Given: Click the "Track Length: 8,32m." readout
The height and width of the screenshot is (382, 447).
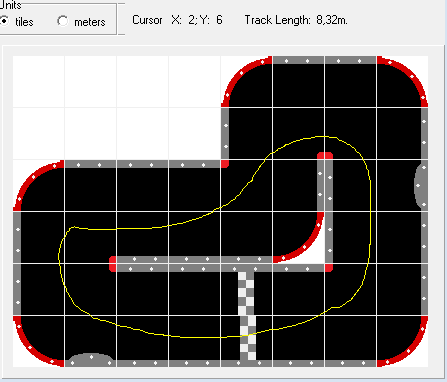Looking at the screenshot, I should point(296,20).
